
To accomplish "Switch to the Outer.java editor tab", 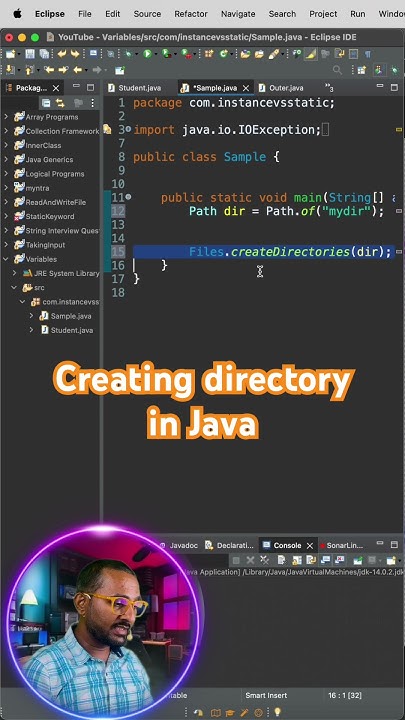I will tap(281, 88).
